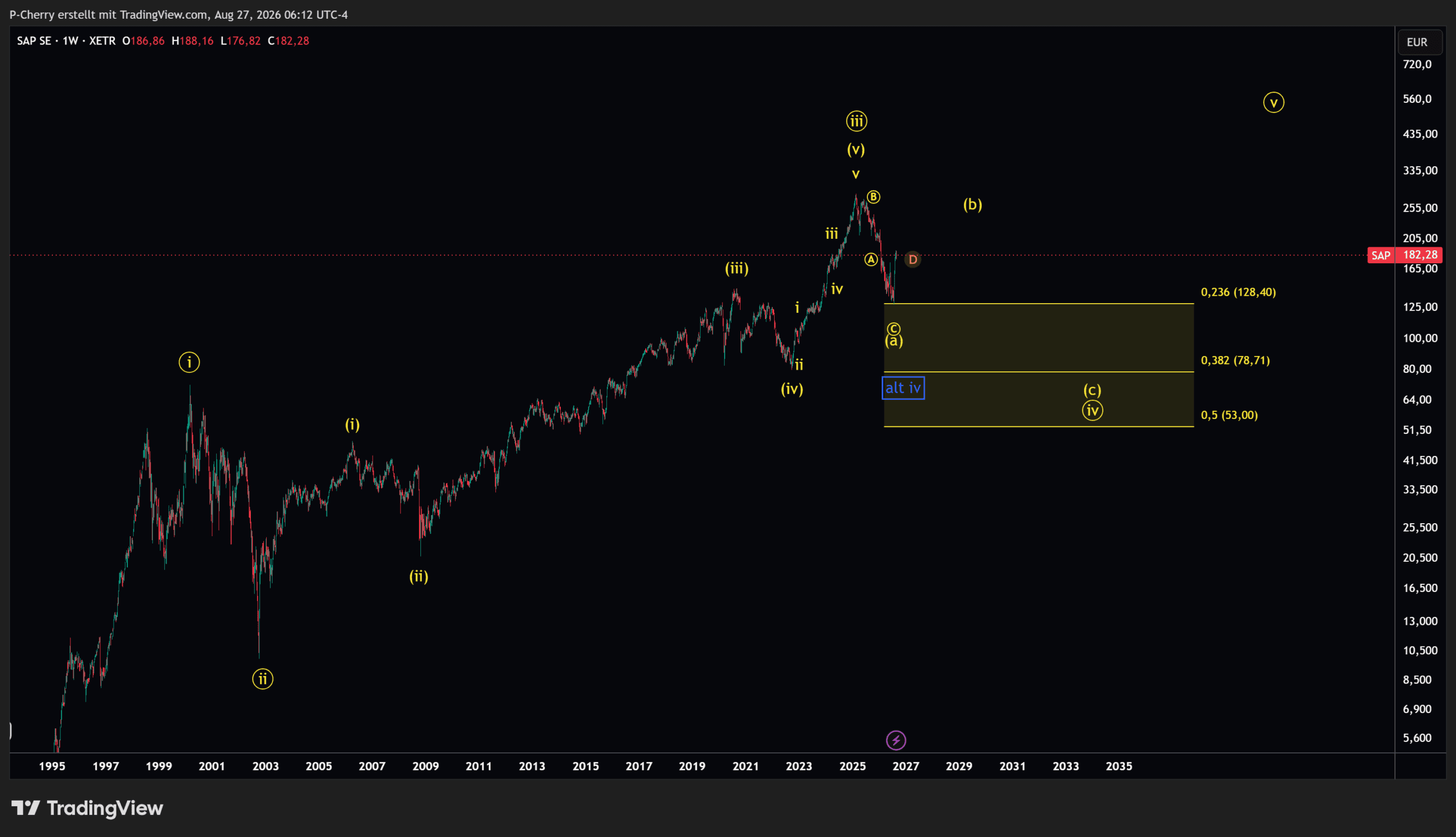Select the '(ii)' wave label below 2009 low
Image resolution: width=1456 pixels, height=837 pixels.
point(419,577)
